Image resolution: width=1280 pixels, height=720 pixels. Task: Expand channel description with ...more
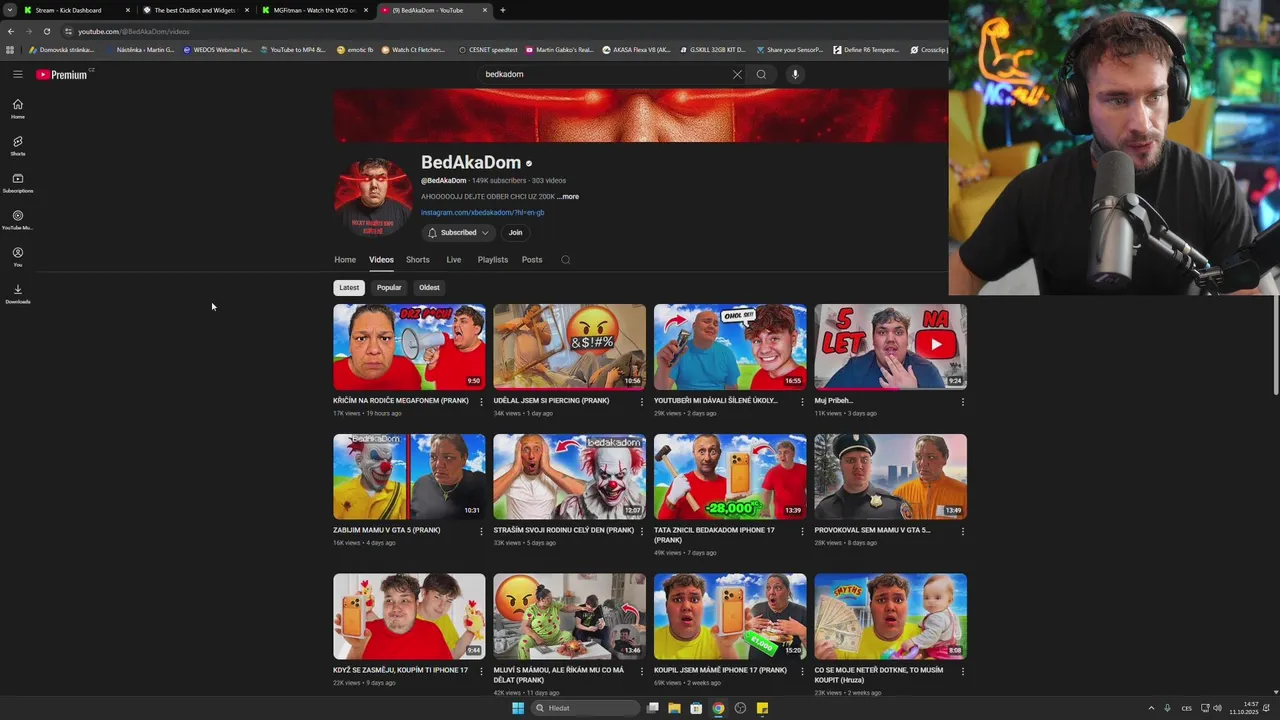(x=568, y=197)
